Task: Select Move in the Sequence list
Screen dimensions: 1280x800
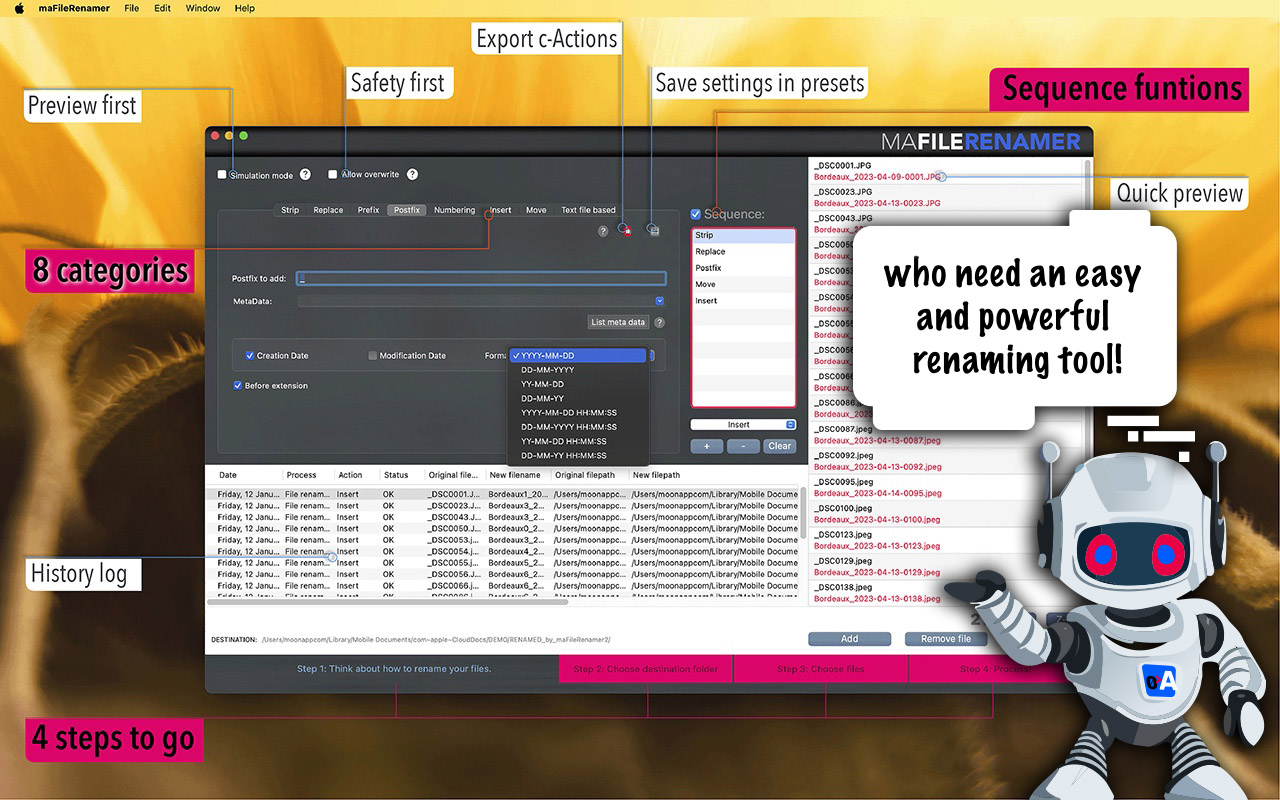Action: click(743, 284)
